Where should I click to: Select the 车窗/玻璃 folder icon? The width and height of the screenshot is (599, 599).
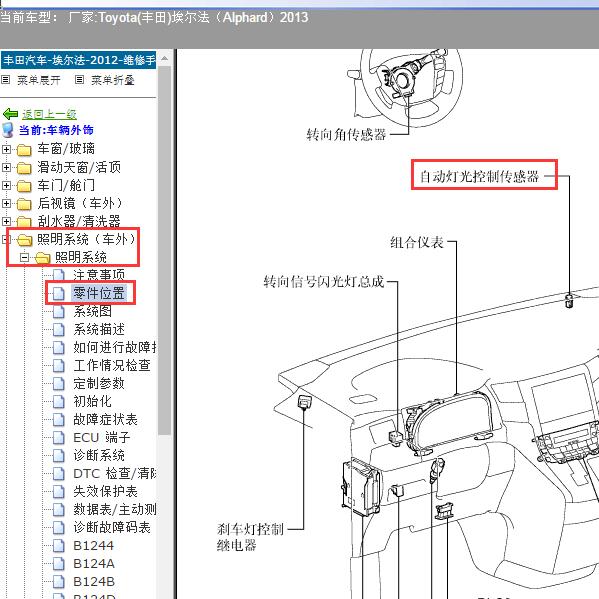tap(24, 149)
